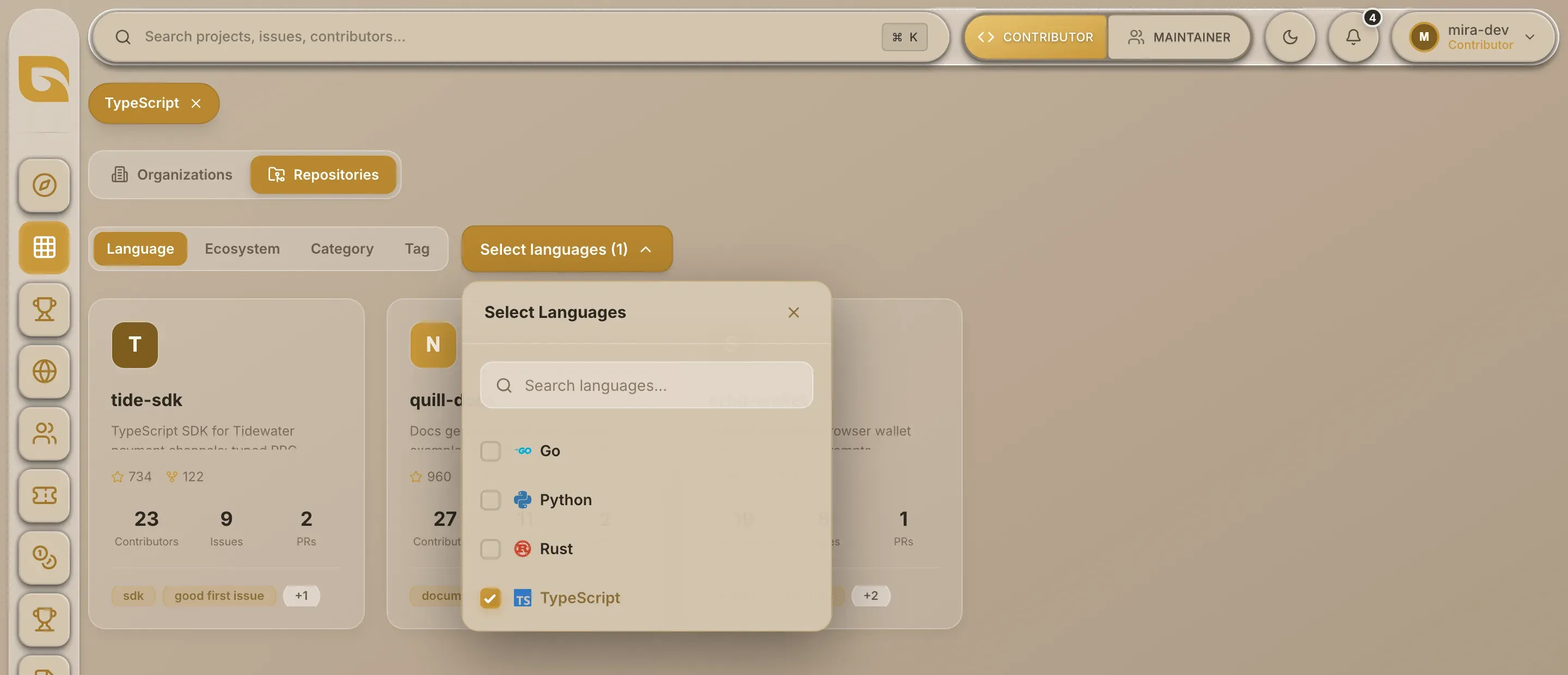Focus the Search languages field

point(646,385)
